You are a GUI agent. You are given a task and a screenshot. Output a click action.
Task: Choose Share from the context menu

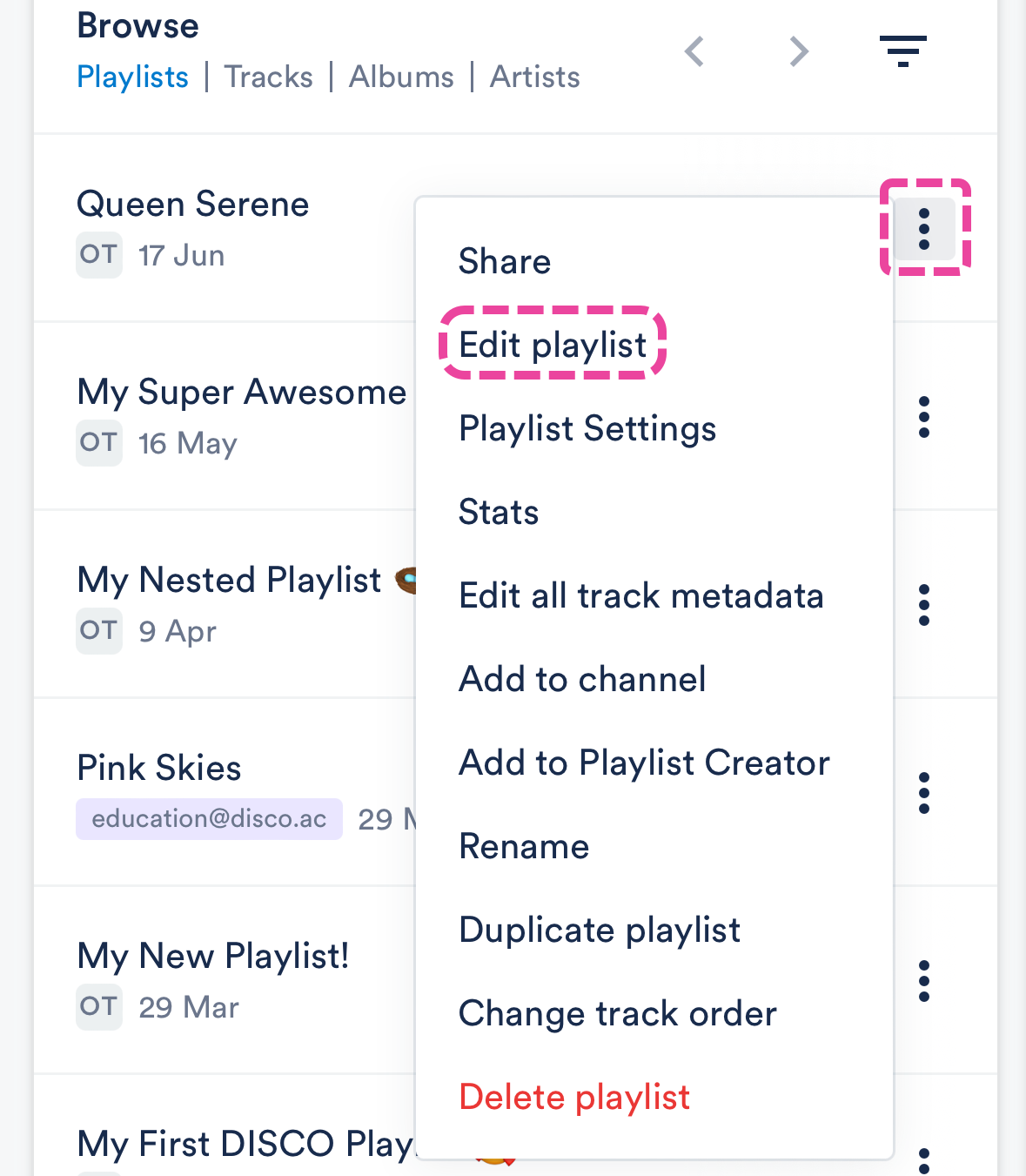click(505, 261)
